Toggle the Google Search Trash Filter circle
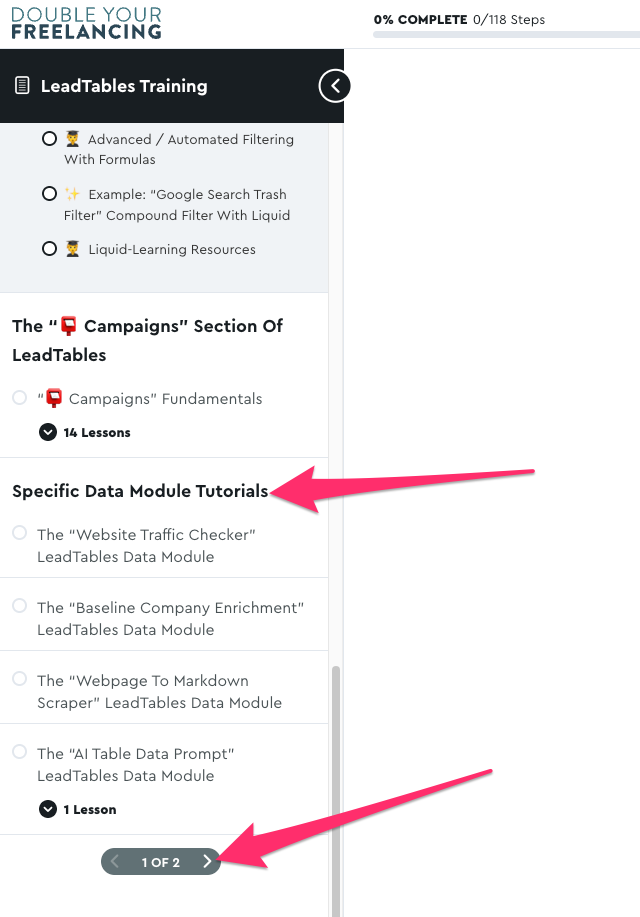Screen dimensions: 640x917 (x=49, y=194)
